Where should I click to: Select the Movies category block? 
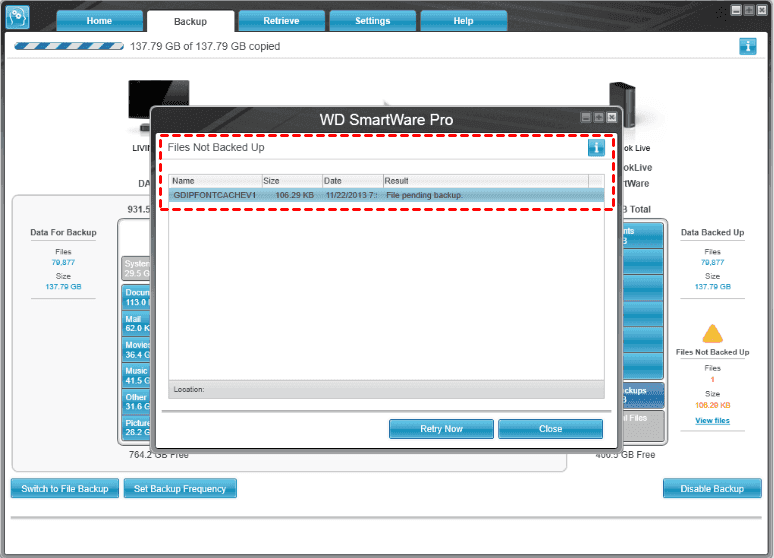(136, 350)
